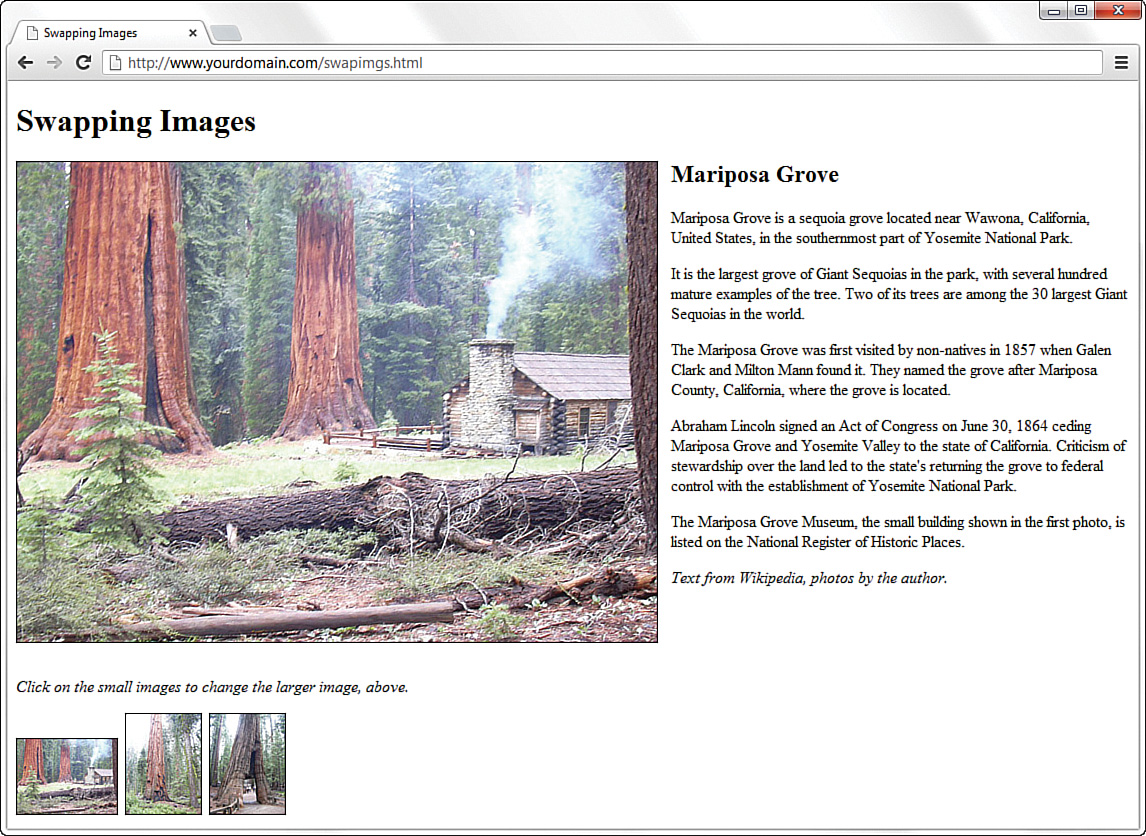Screen dimensions: 1146x836
Task: Open the Chrome hamburger menu
Action: pyautogui.click(x=1121, y=62)
